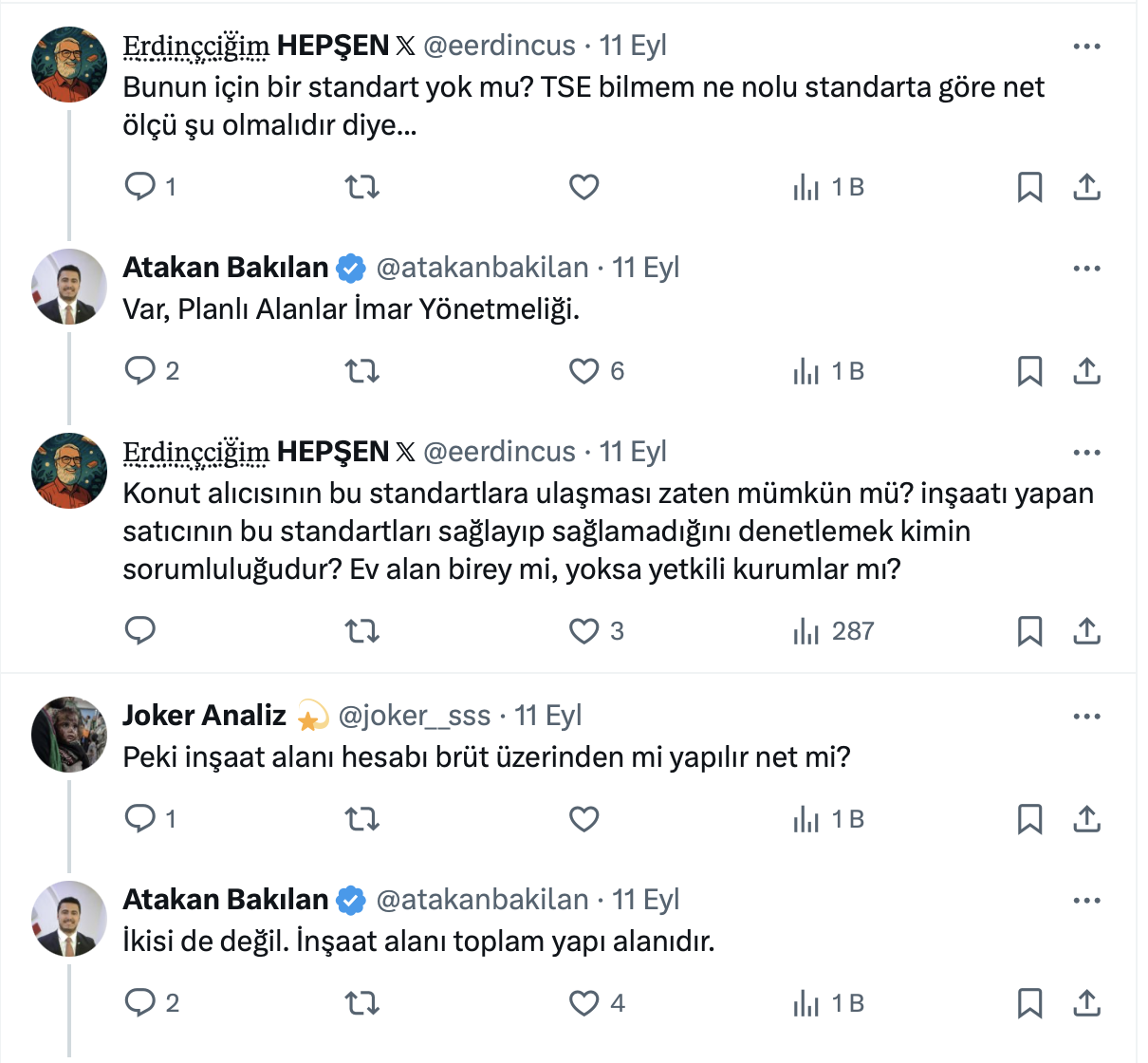Bookmark Atakan's 'toplam yapı alanıdır' tweet
Screen dimensions: 1148x1063
(1029, 1003)
